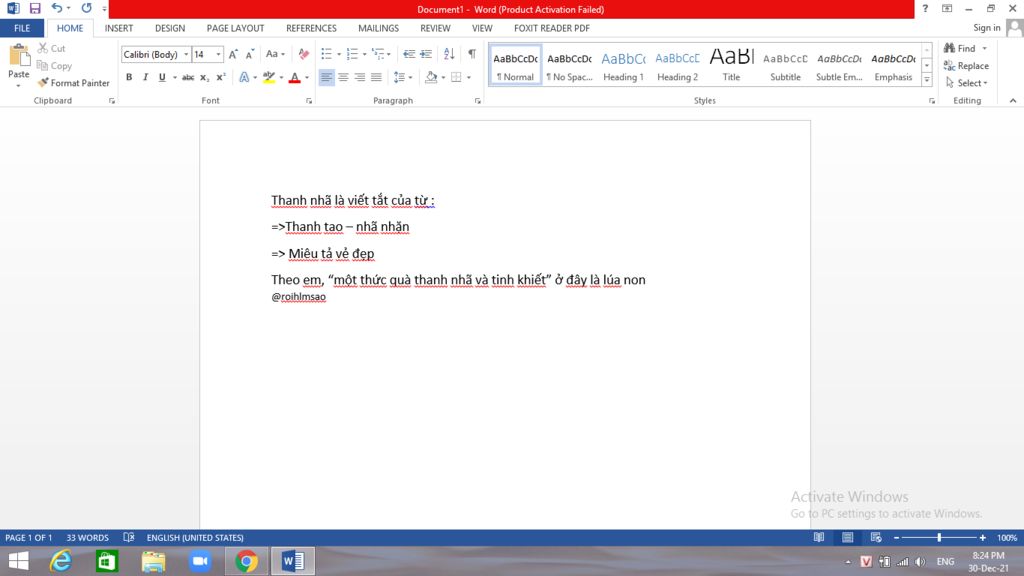
Task: Apply the Title style
Action: [731, 65]
